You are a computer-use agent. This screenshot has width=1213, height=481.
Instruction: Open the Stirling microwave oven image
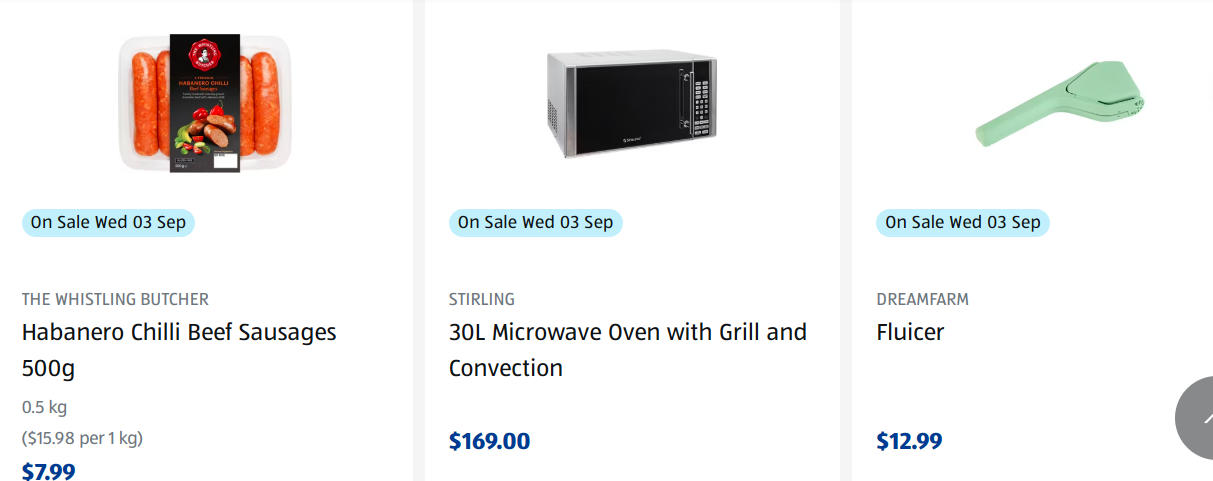(632, 104)
